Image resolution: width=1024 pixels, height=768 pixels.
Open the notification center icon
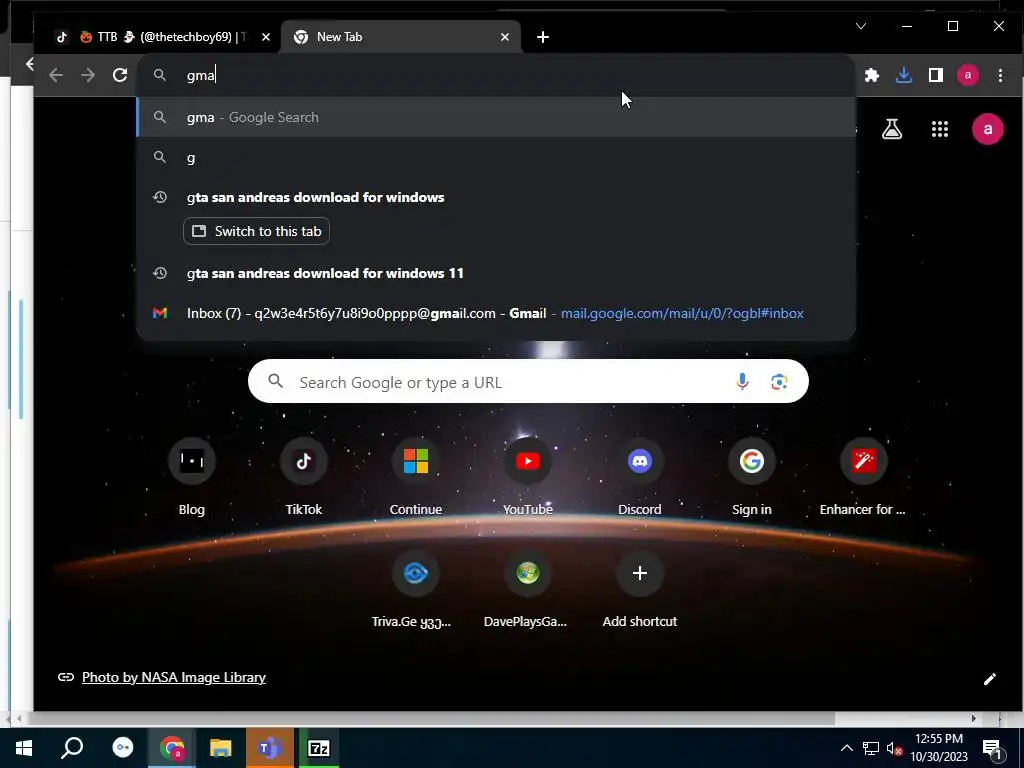click(x=992, y=748)
